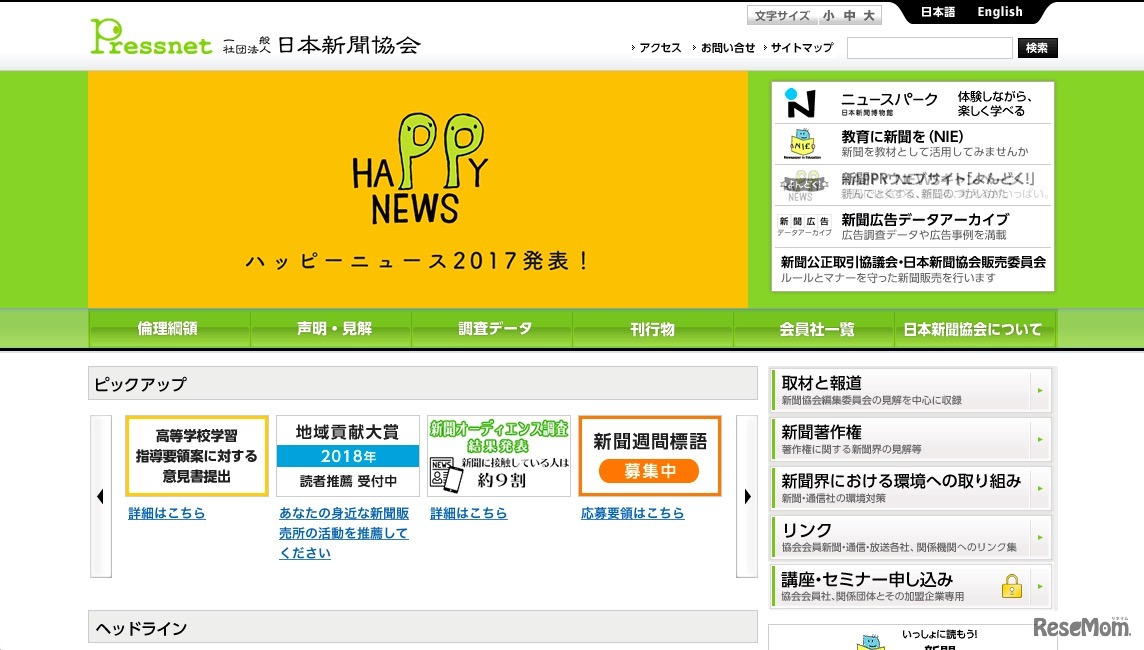Click the Yondoku PR site icon

point(803,185)
